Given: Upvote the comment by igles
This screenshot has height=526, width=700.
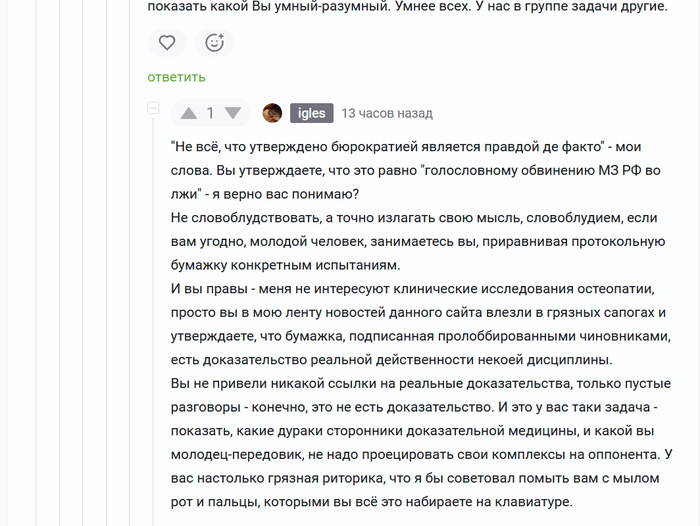Looking at the screenshot, I should coord(188,113).
